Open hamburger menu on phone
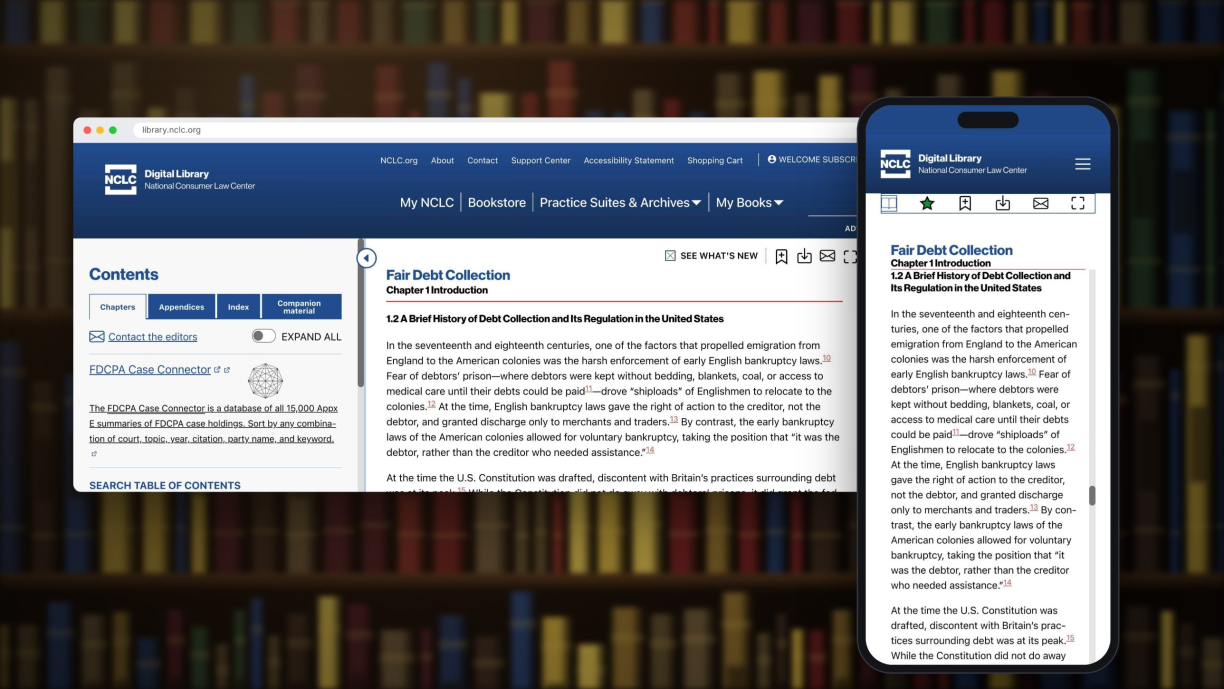 (x=1082, y=164)
